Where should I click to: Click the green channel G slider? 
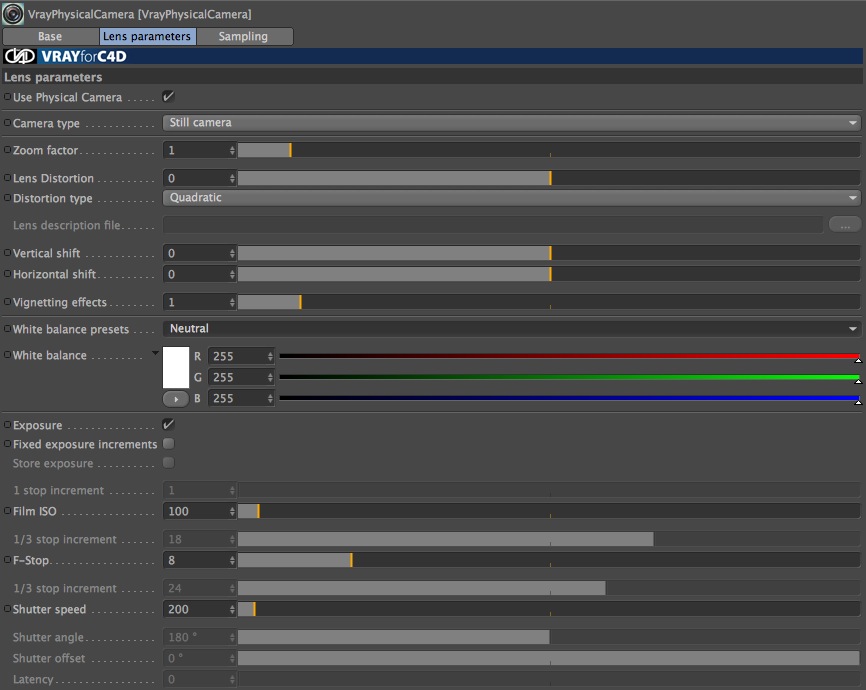(569, 377)
